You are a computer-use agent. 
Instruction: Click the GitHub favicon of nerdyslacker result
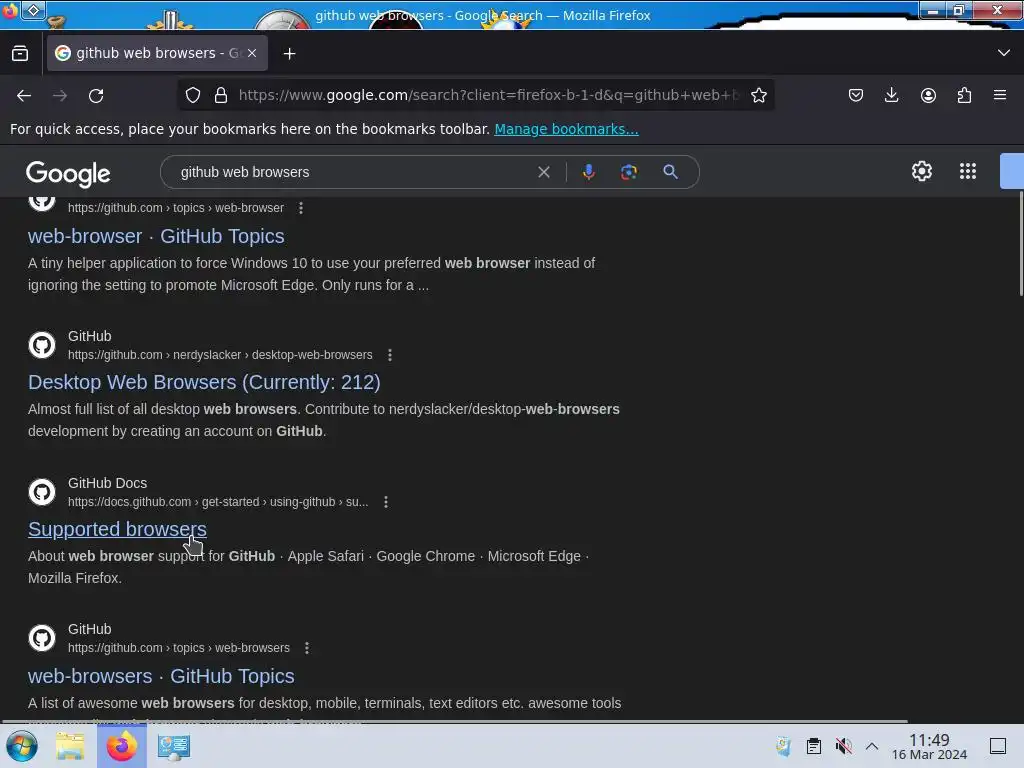42,345
